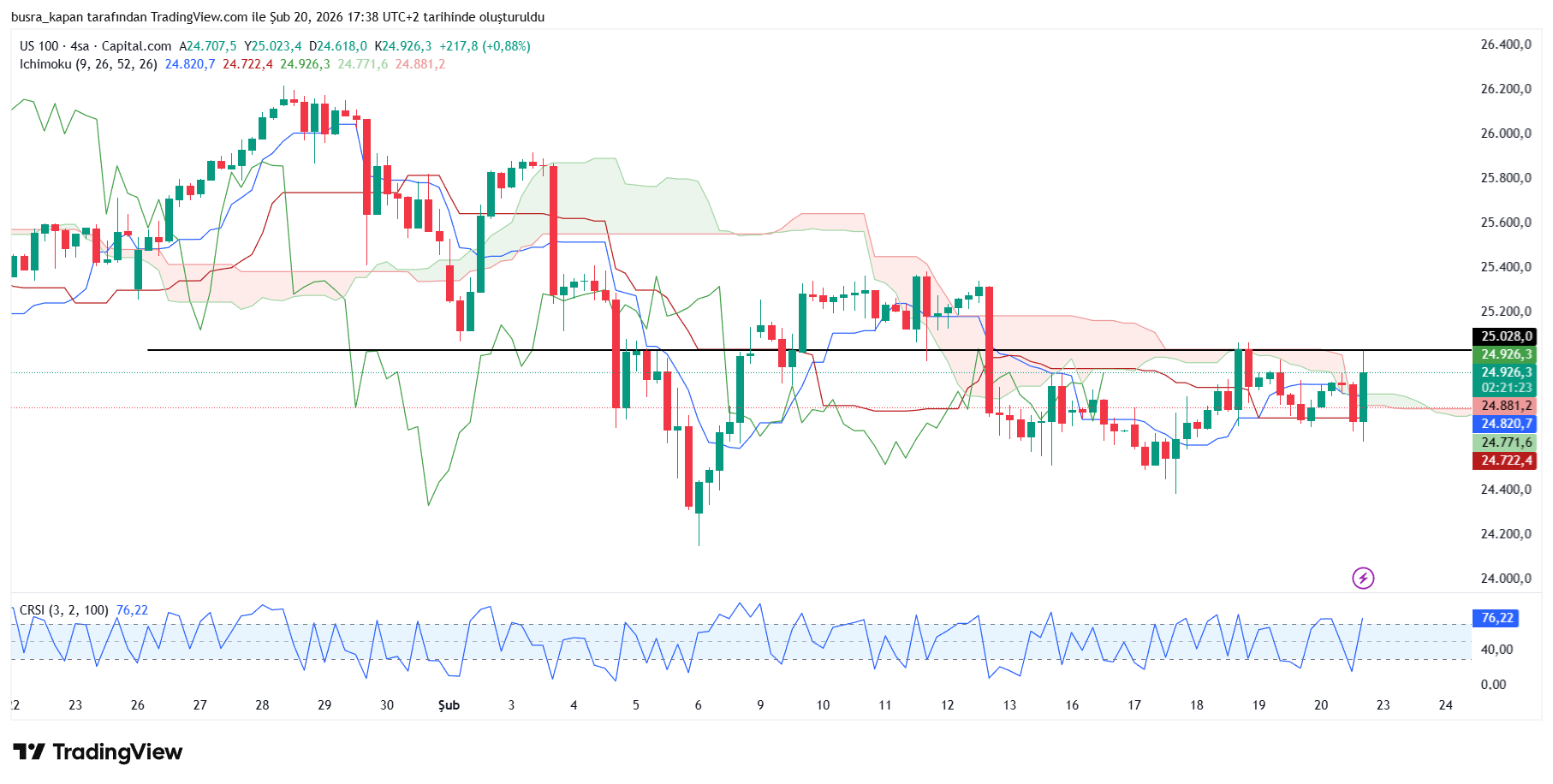The width and height of the screenshot is (1553, 784).
Task: Click the TradingView logo mark in footer
Action: [x=29, y=752]
